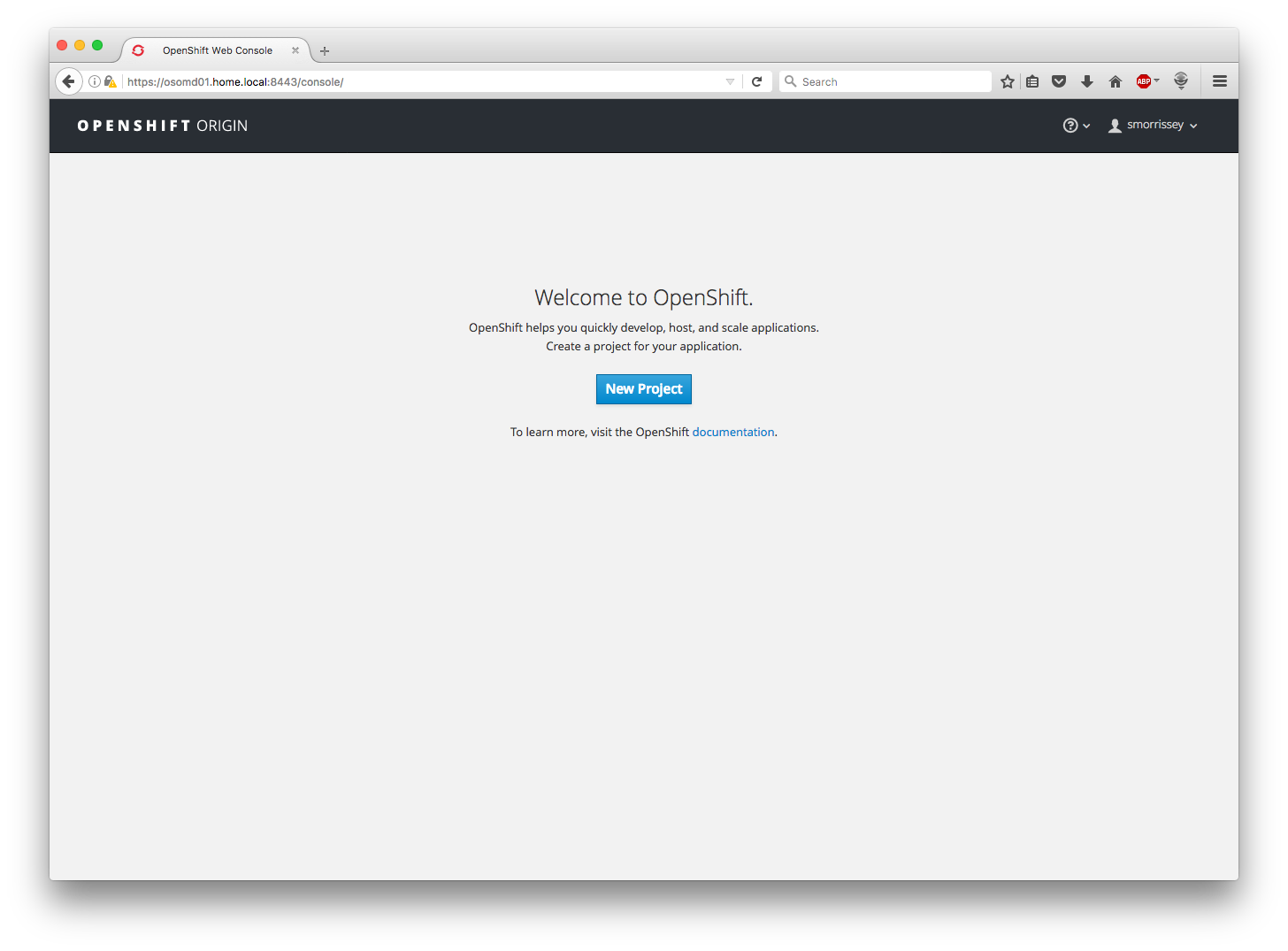Screen dimensions: 1288x951
Task: Open the help menu question mark icon
Action: 1070,125
